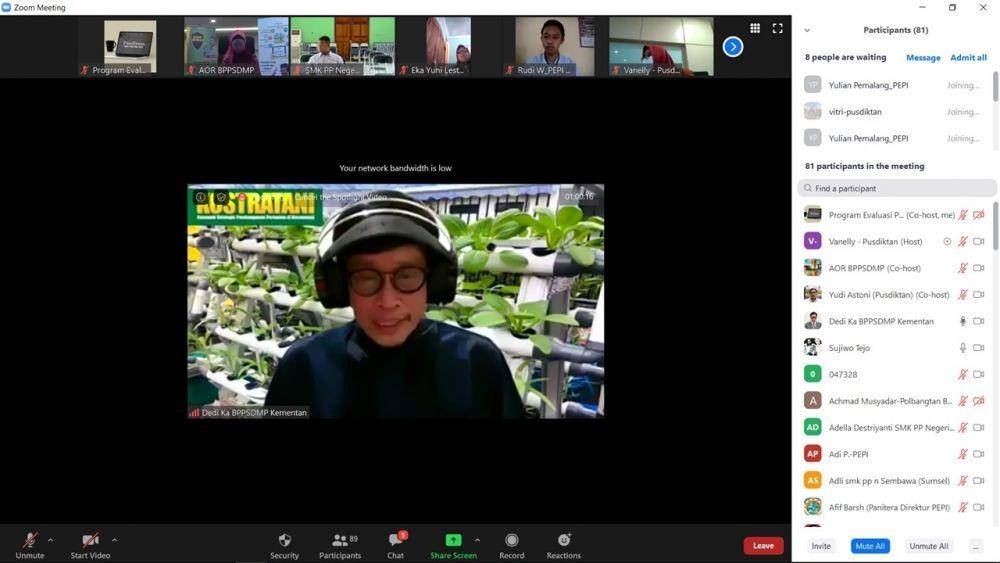Select Adi P.-PEPI participant row
The width and height of the screenshot is (1000, 563).
coord(895,454)
